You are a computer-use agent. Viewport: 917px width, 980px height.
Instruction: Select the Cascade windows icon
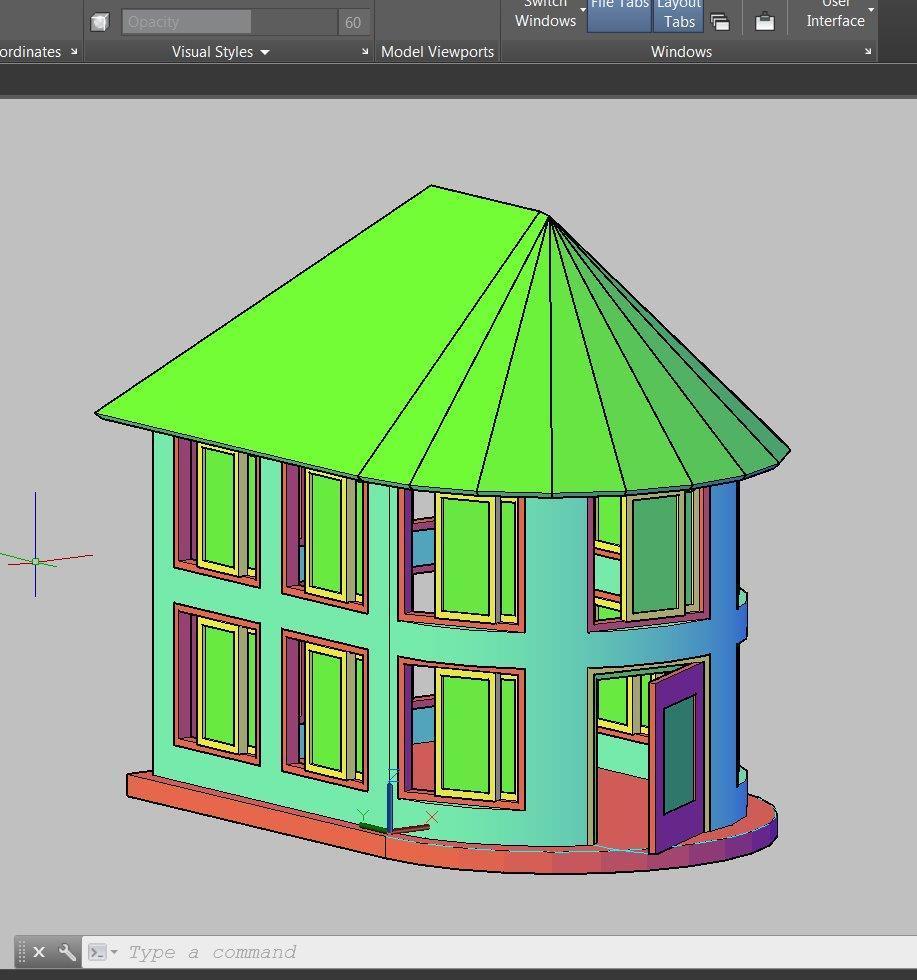pos(721,21)
